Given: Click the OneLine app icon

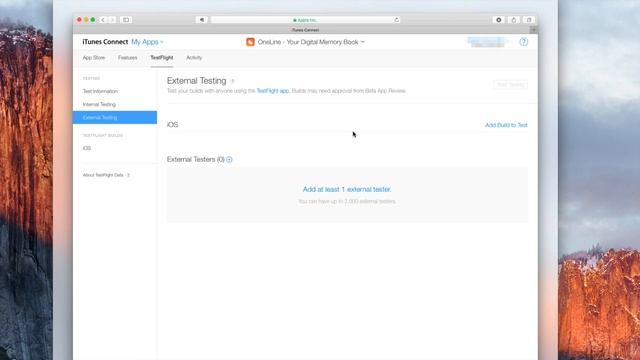Looking at the screenshot, I should pos(250,42).
